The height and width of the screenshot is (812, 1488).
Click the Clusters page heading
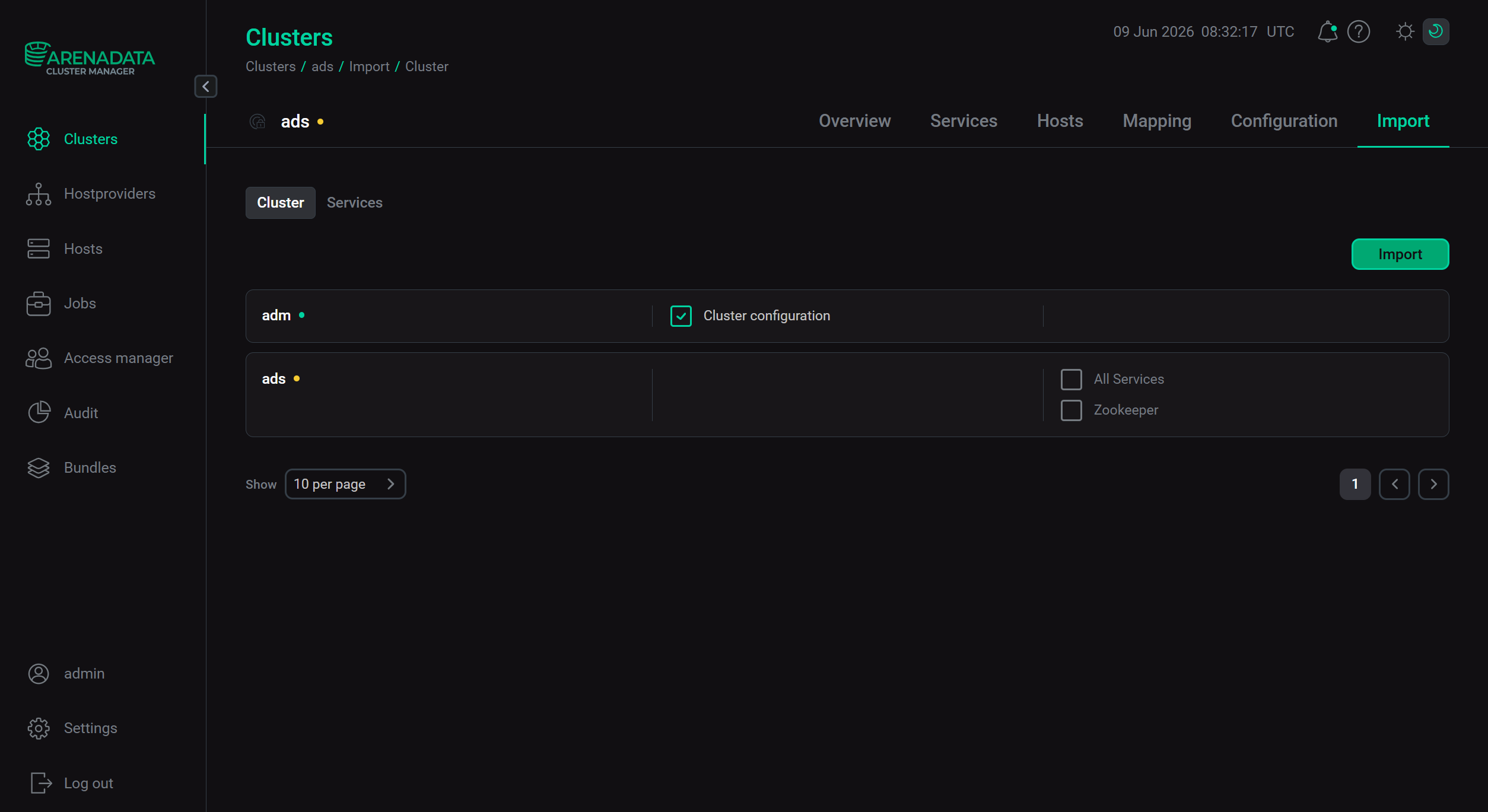coord(289,37)
